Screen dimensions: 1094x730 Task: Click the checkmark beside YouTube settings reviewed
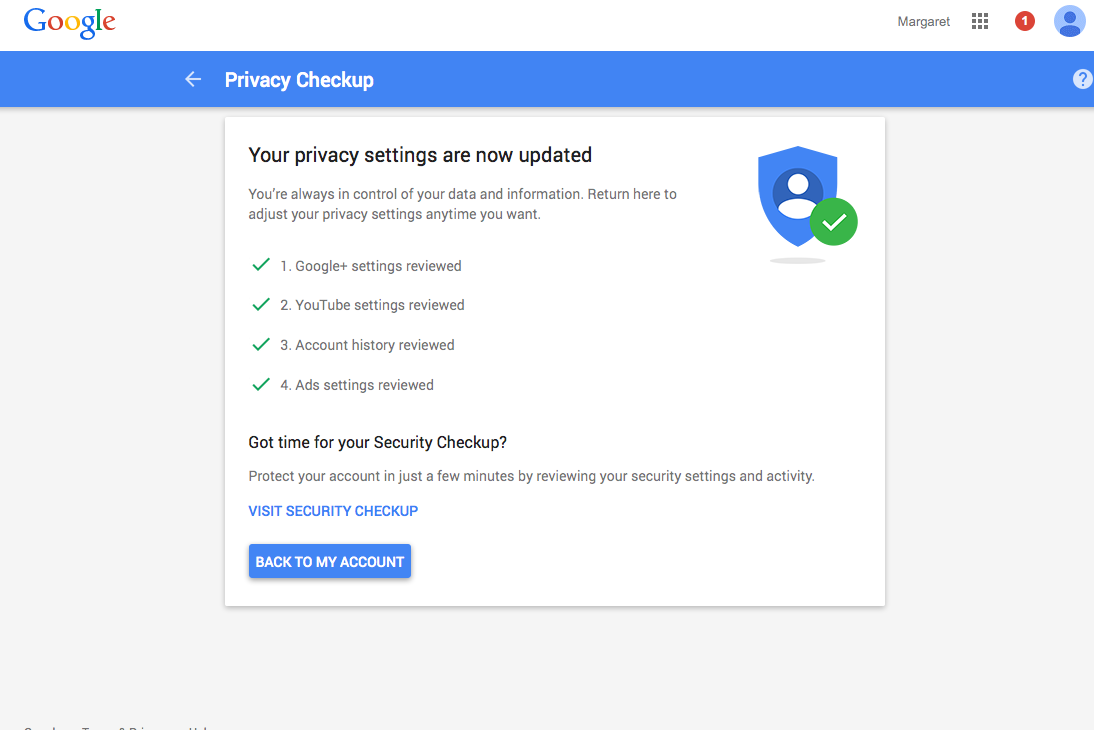click(x=261, y=305)
